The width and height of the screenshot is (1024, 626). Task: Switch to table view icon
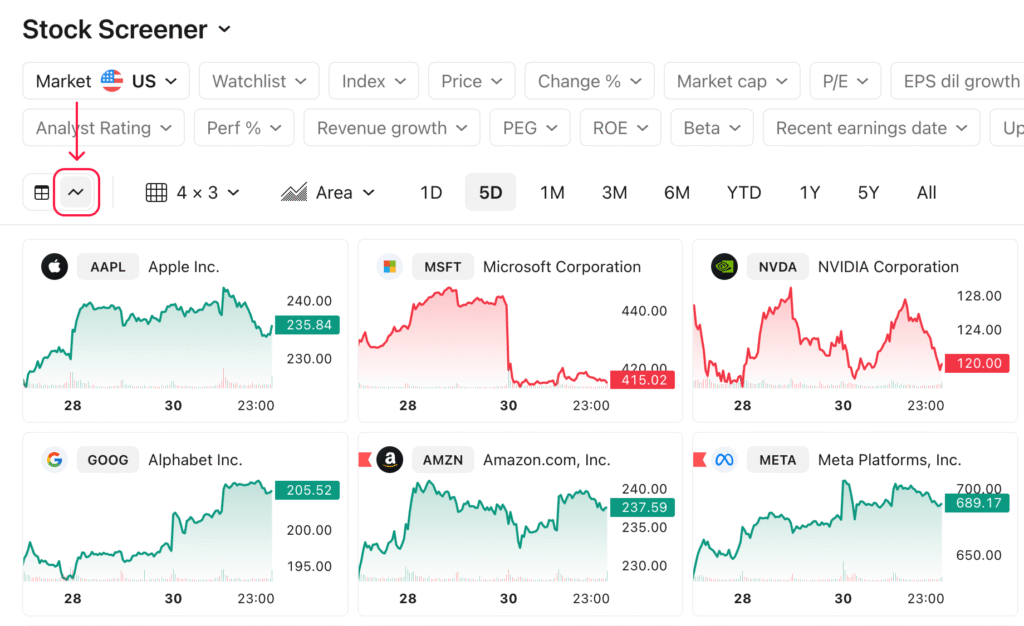(42, 193)
